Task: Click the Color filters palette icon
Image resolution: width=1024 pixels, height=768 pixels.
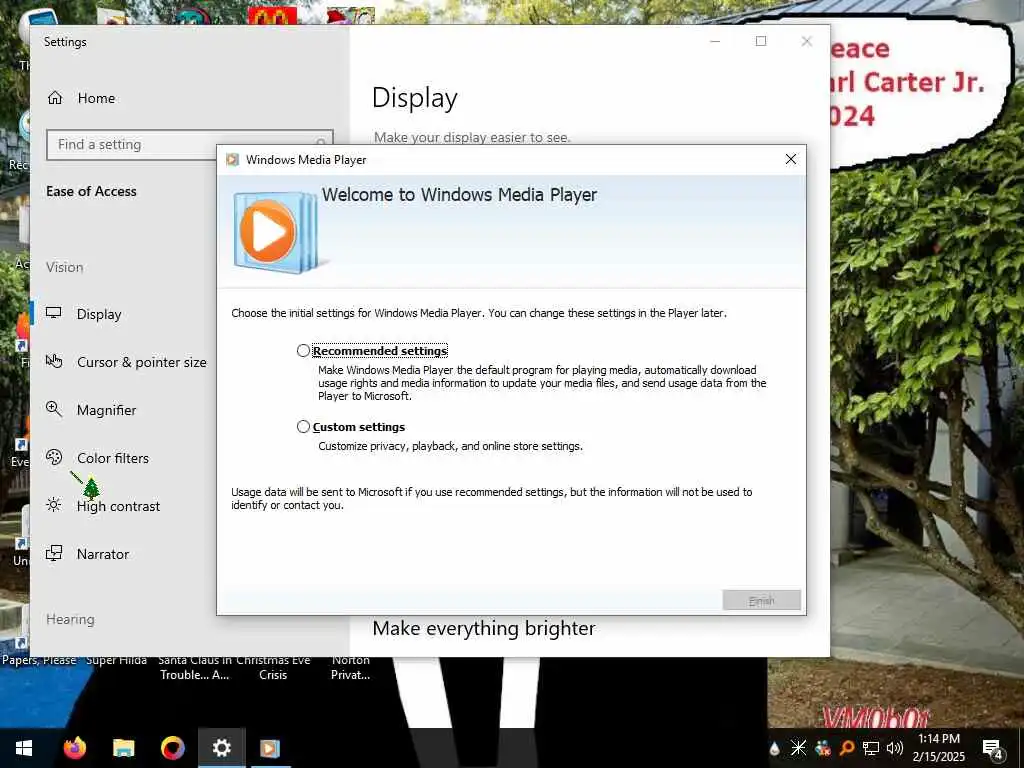Action: [x=54, y=457]
